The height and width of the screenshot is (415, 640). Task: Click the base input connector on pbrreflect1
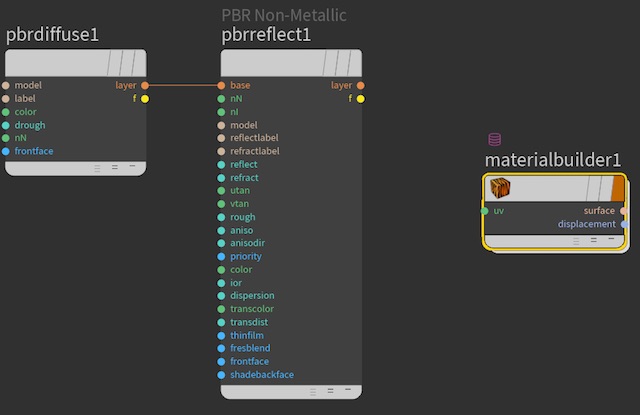(x=221, y=86)
